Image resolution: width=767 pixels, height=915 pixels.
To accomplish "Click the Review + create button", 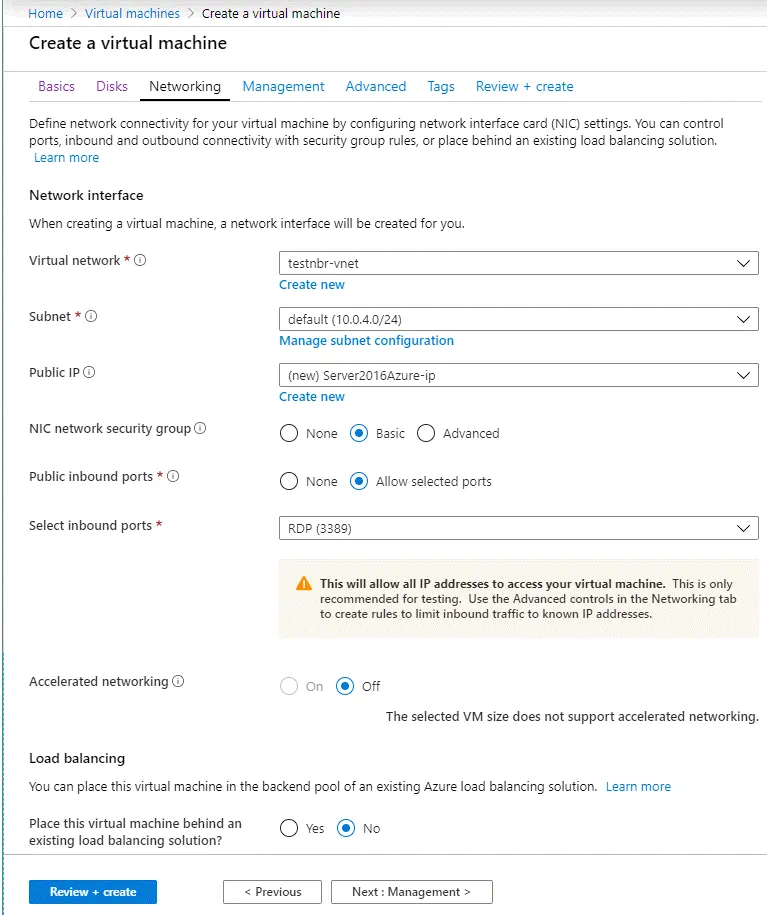I will click(93, 892).
